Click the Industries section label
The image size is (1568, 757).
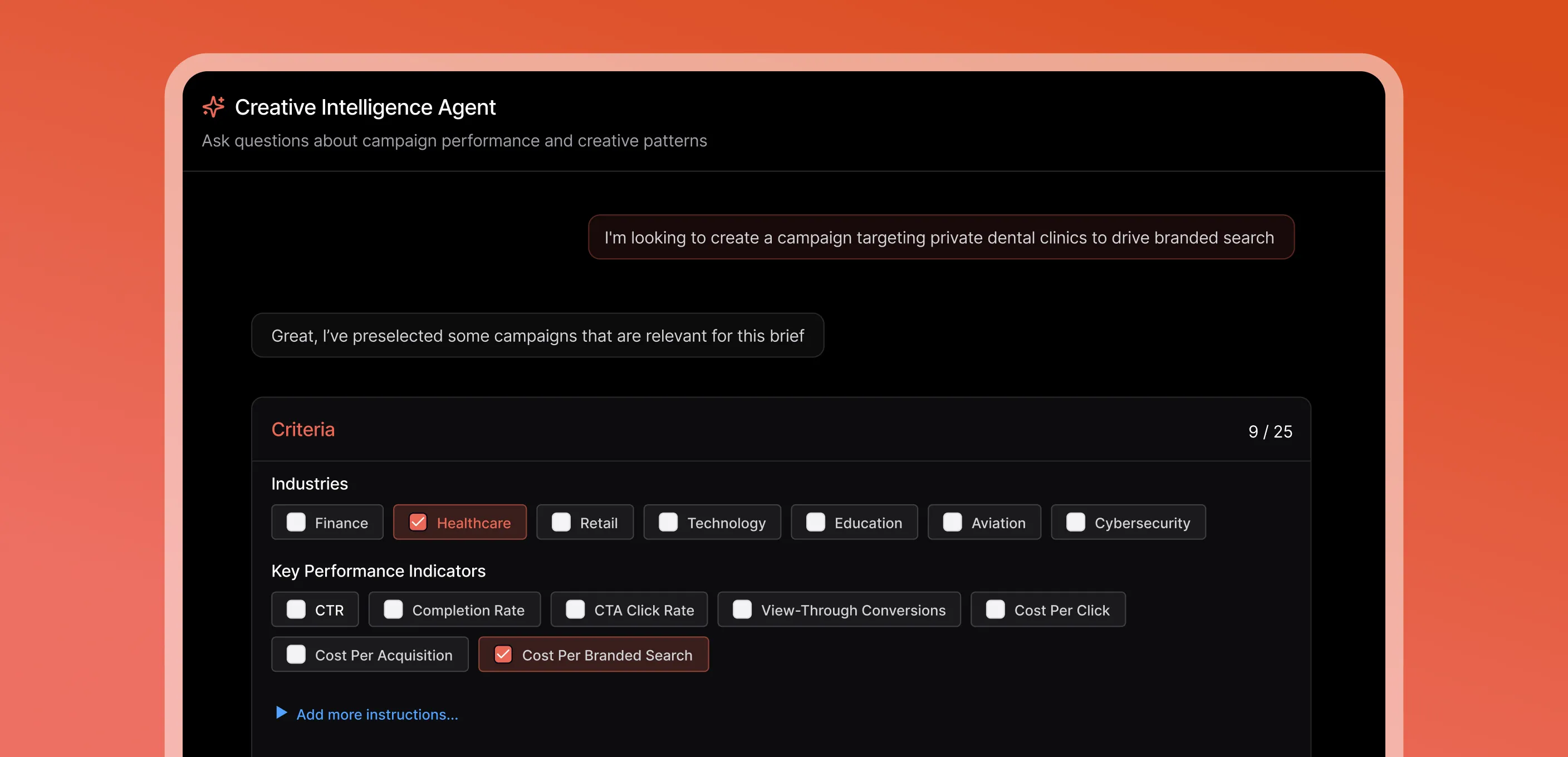(x=309, y=484)
